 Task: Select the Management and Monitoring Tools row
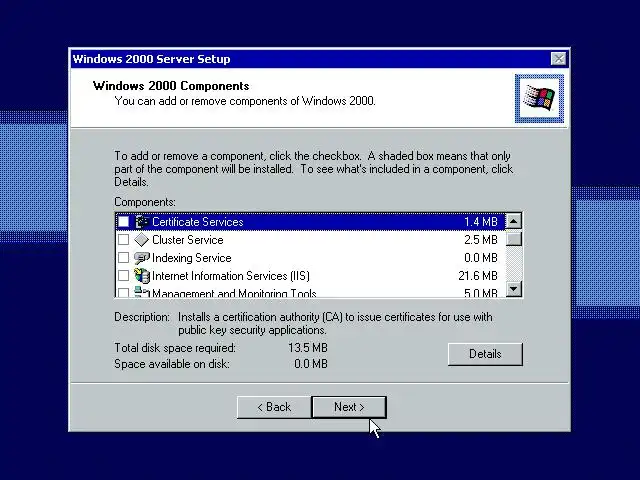coord(310,291)
